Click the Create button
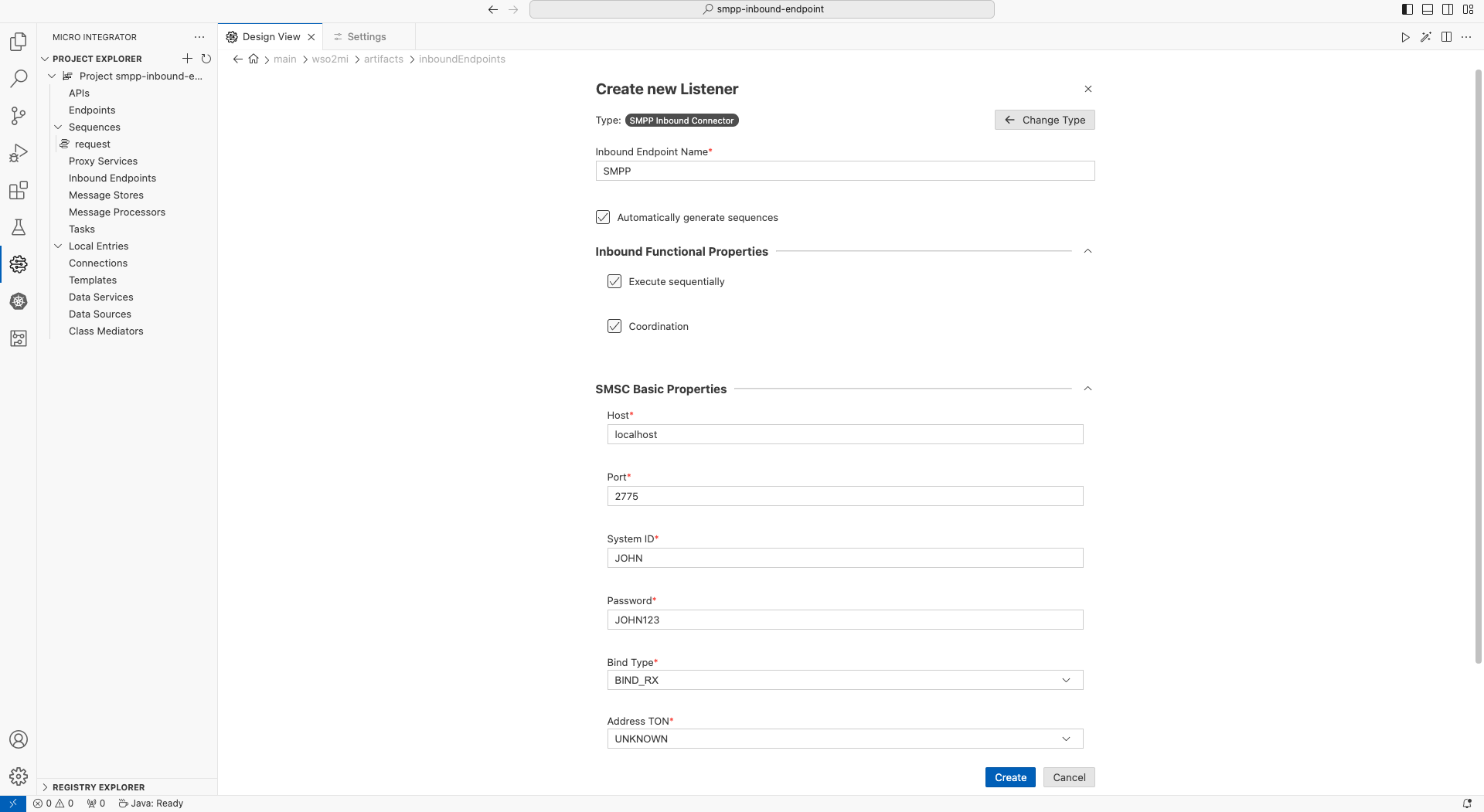1484x812 pixels. [1010, 777]
